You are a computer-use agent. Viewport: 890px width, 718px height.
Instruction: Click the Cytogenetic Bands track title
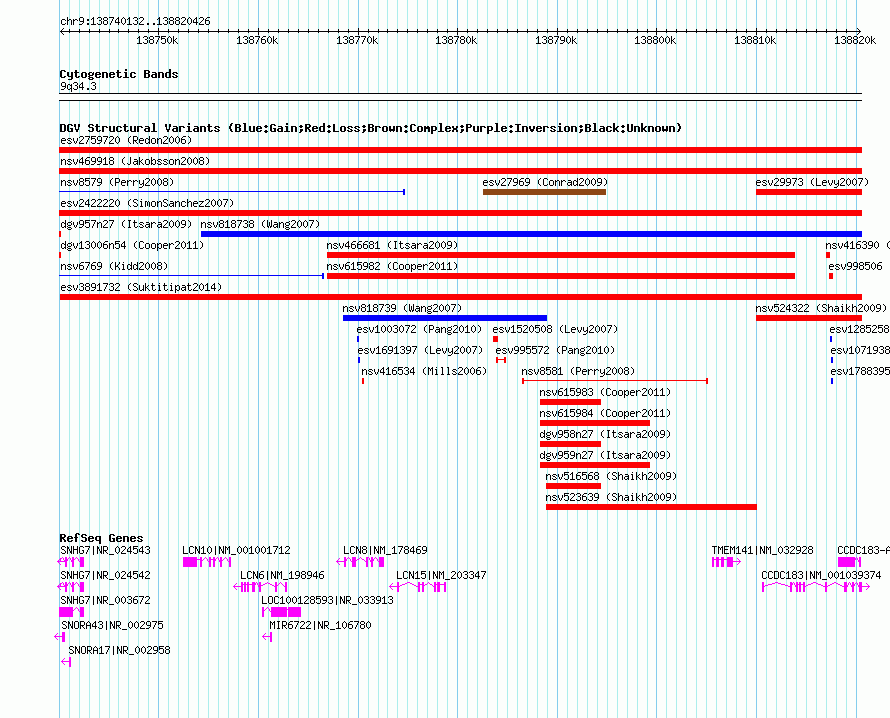tap(119, 74)
